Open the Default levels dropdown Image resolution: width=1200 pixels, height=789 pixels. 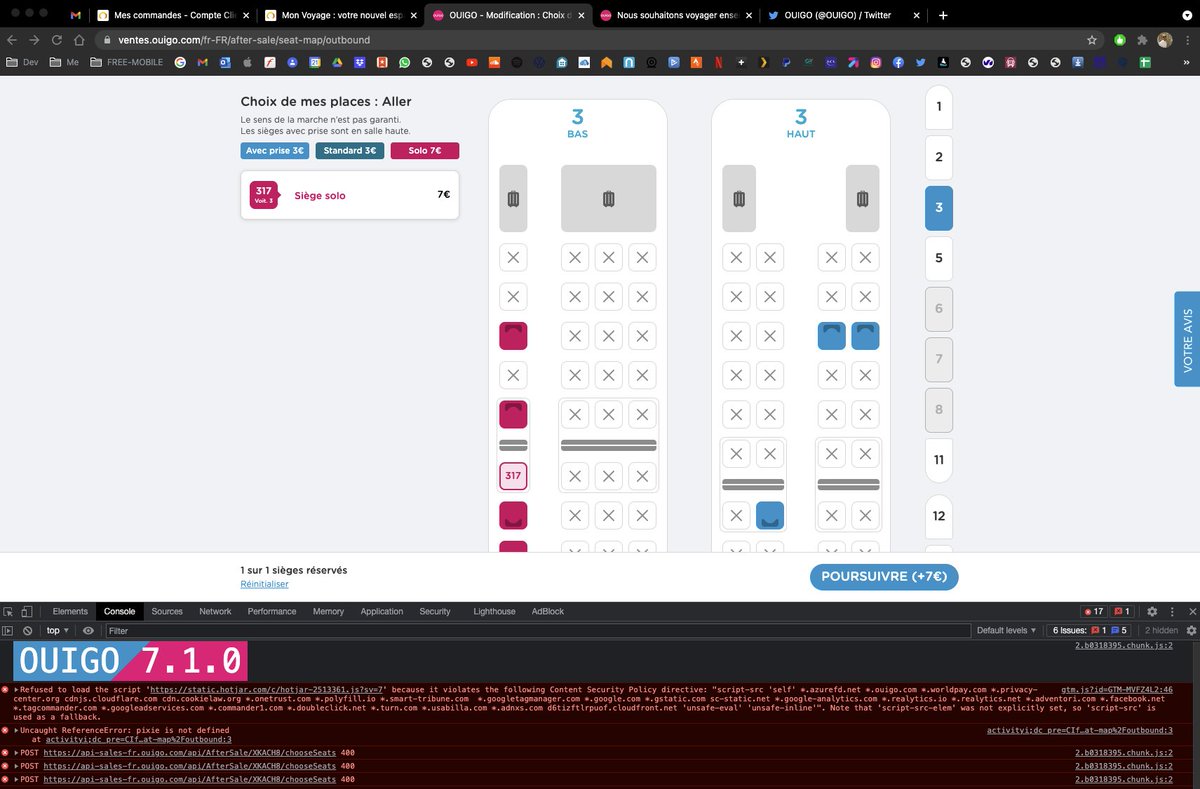pos(1006,631)
